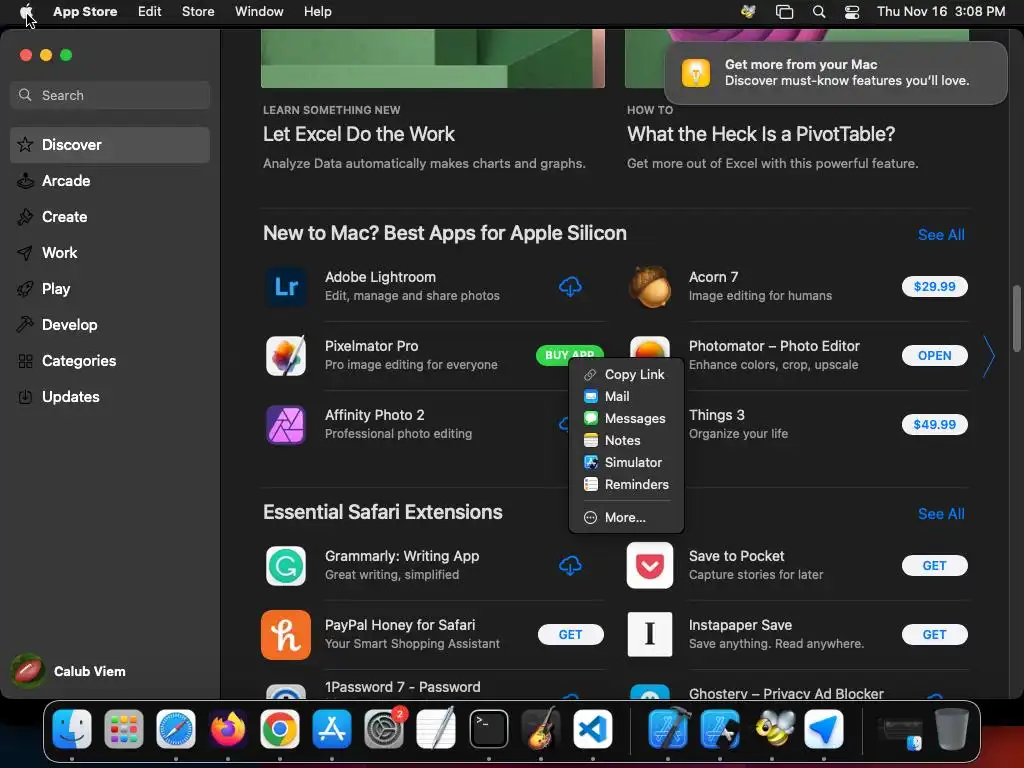Click the App Store search field
1024x768 pixels.
[110, 95]
